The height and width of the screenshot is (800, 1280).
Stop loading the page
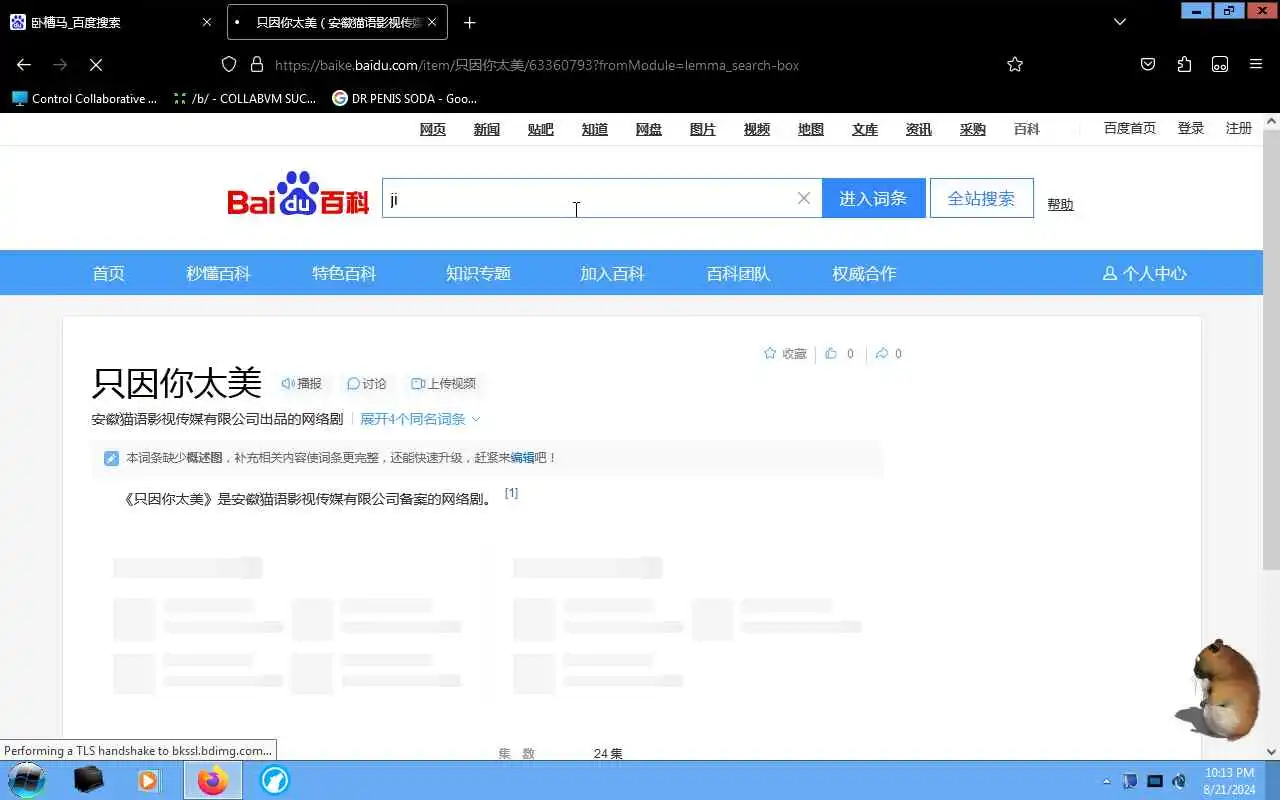coord(96,64)
